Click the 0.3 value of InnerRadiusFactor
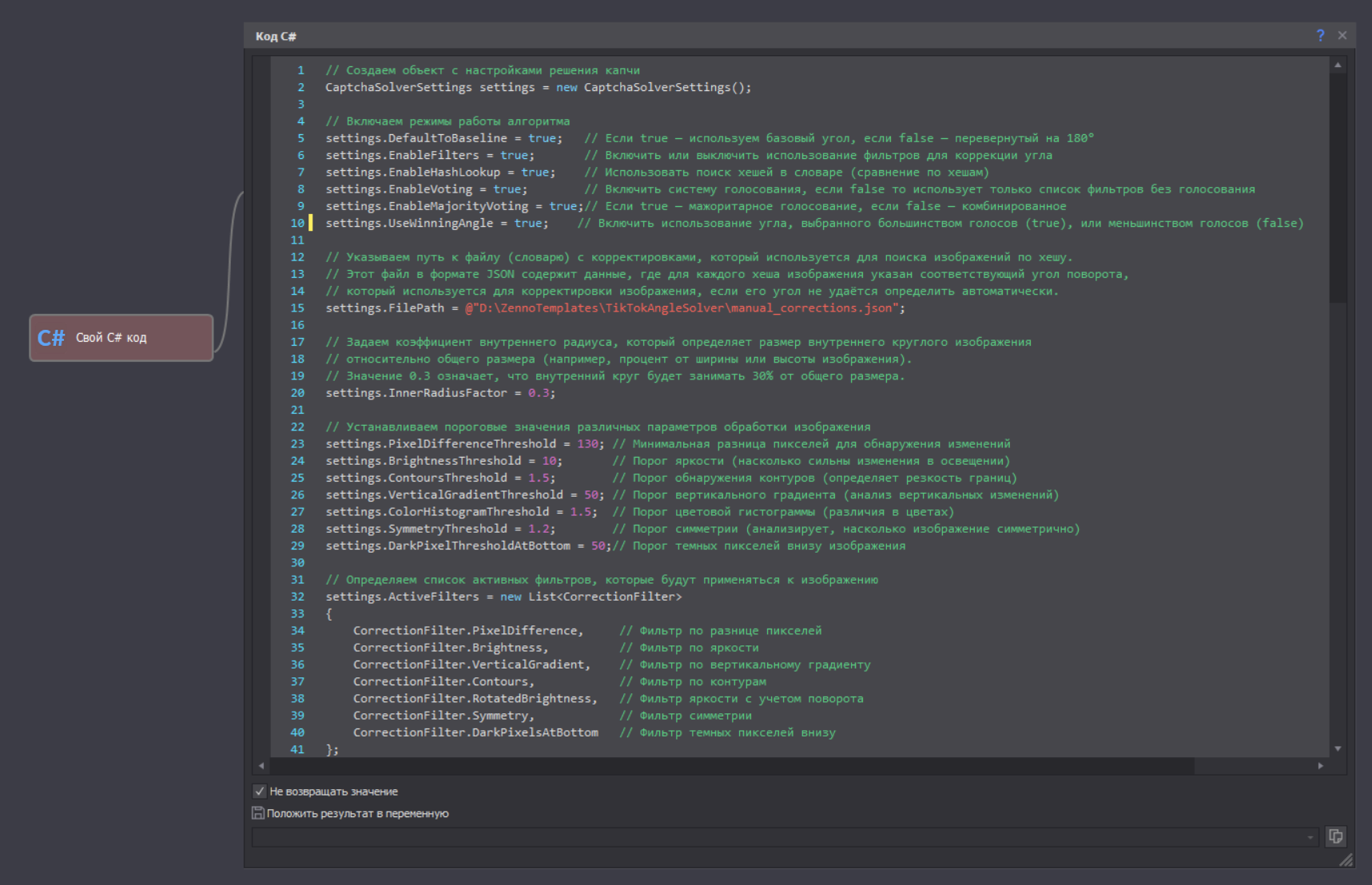The height and width of the screenshot is (885, 1372). [539, 393]
